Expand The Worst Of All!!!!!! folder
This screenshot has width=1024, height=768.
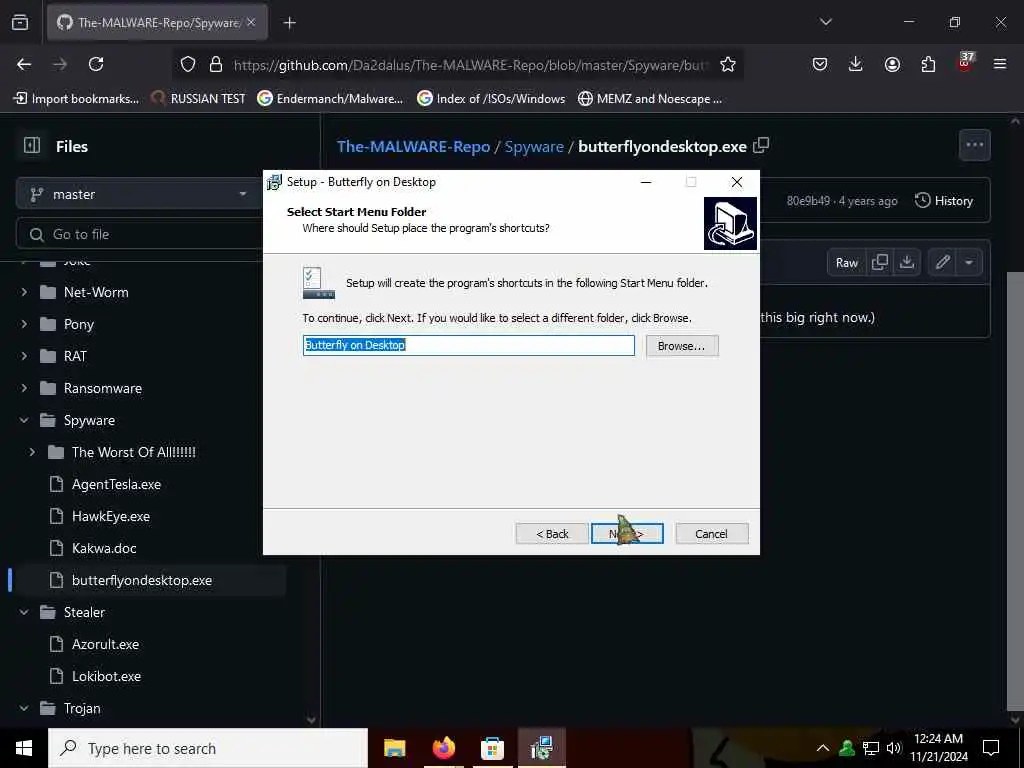click(32, 452)
